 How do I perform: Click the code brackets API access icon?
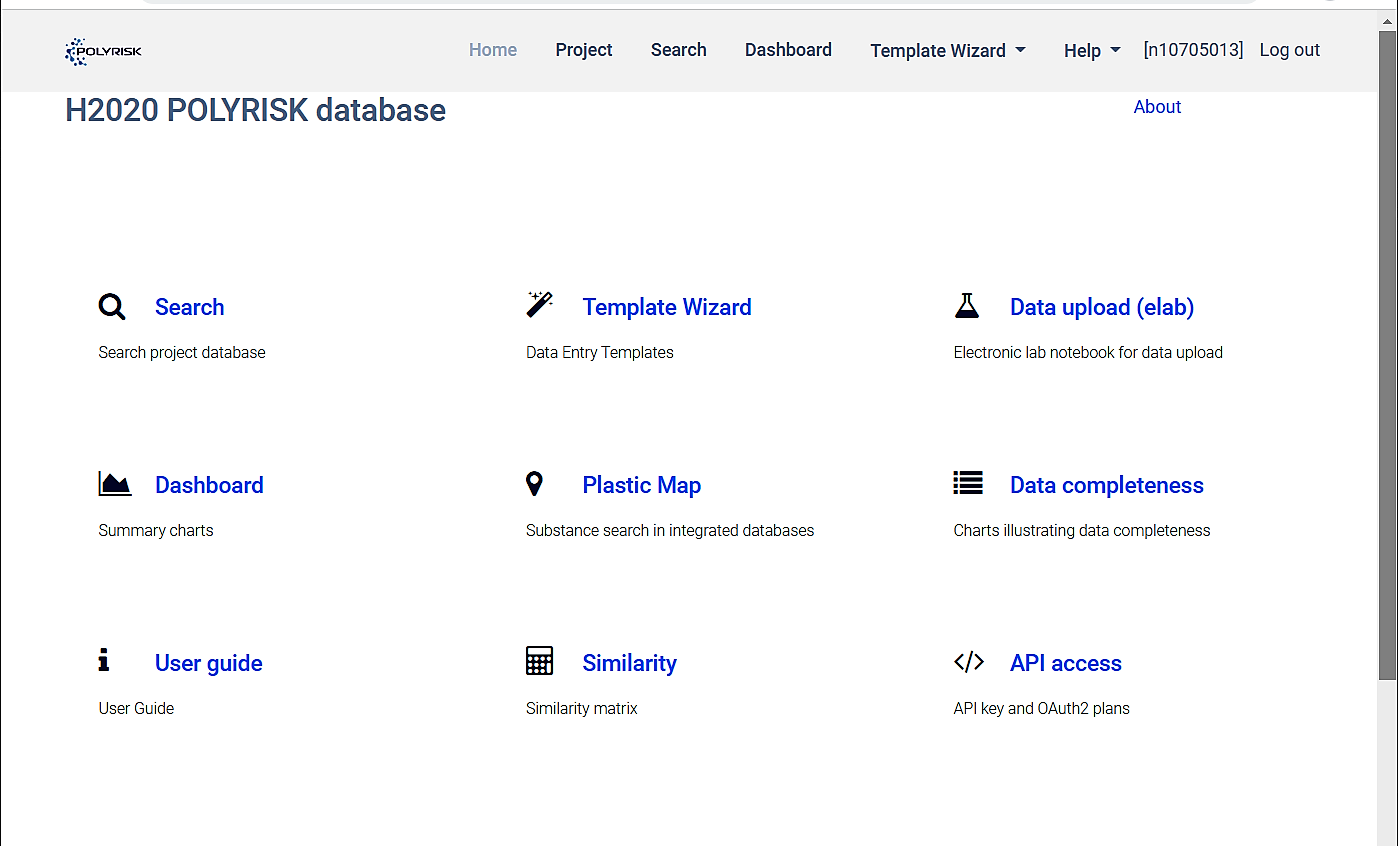[x=968, y=662]
